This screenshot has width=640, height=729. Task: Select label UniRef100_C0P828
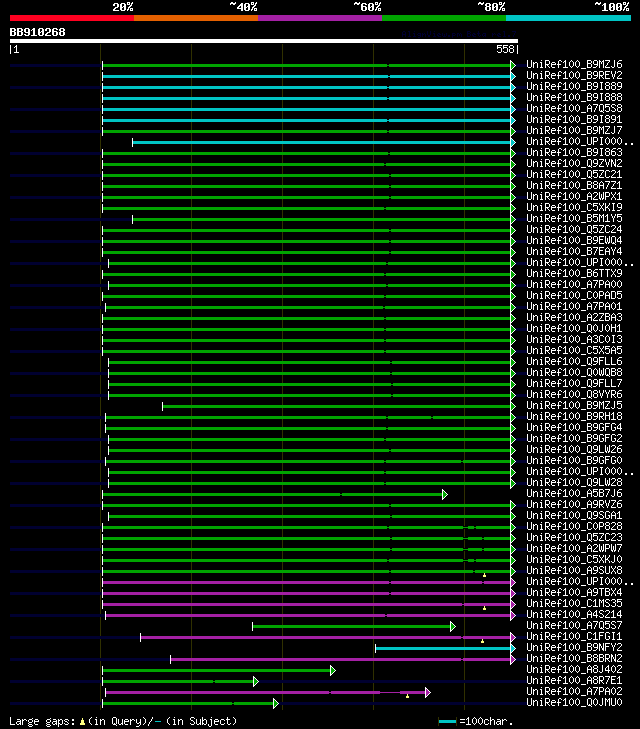[574, 527]
